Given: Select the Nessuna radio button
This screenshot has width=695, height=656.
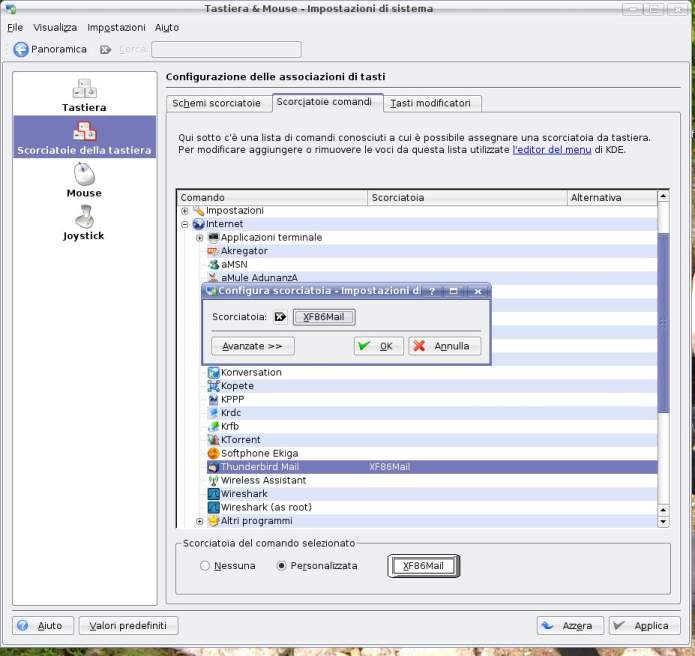Looking at the screenshot, I should 205,566.
